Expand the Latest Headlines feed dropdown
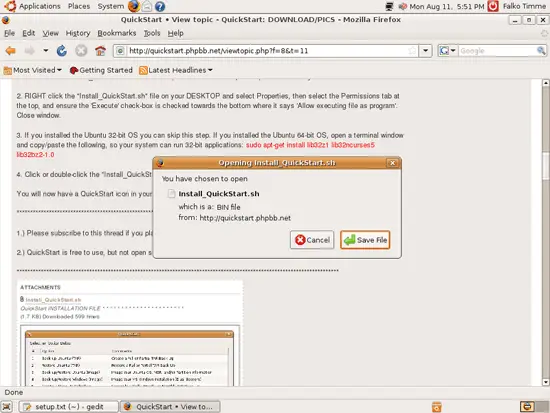The height and width of the screenshot is (413, 550). click(176, 70)
